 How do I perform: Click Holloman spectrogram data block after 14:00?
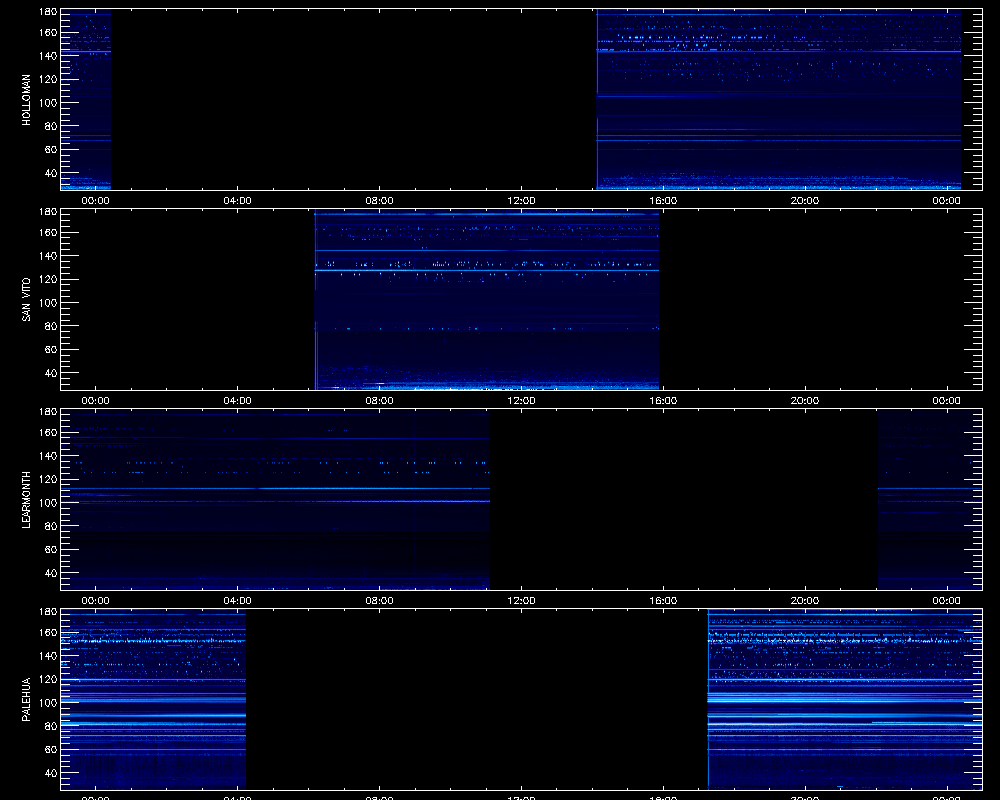[779, 100]
